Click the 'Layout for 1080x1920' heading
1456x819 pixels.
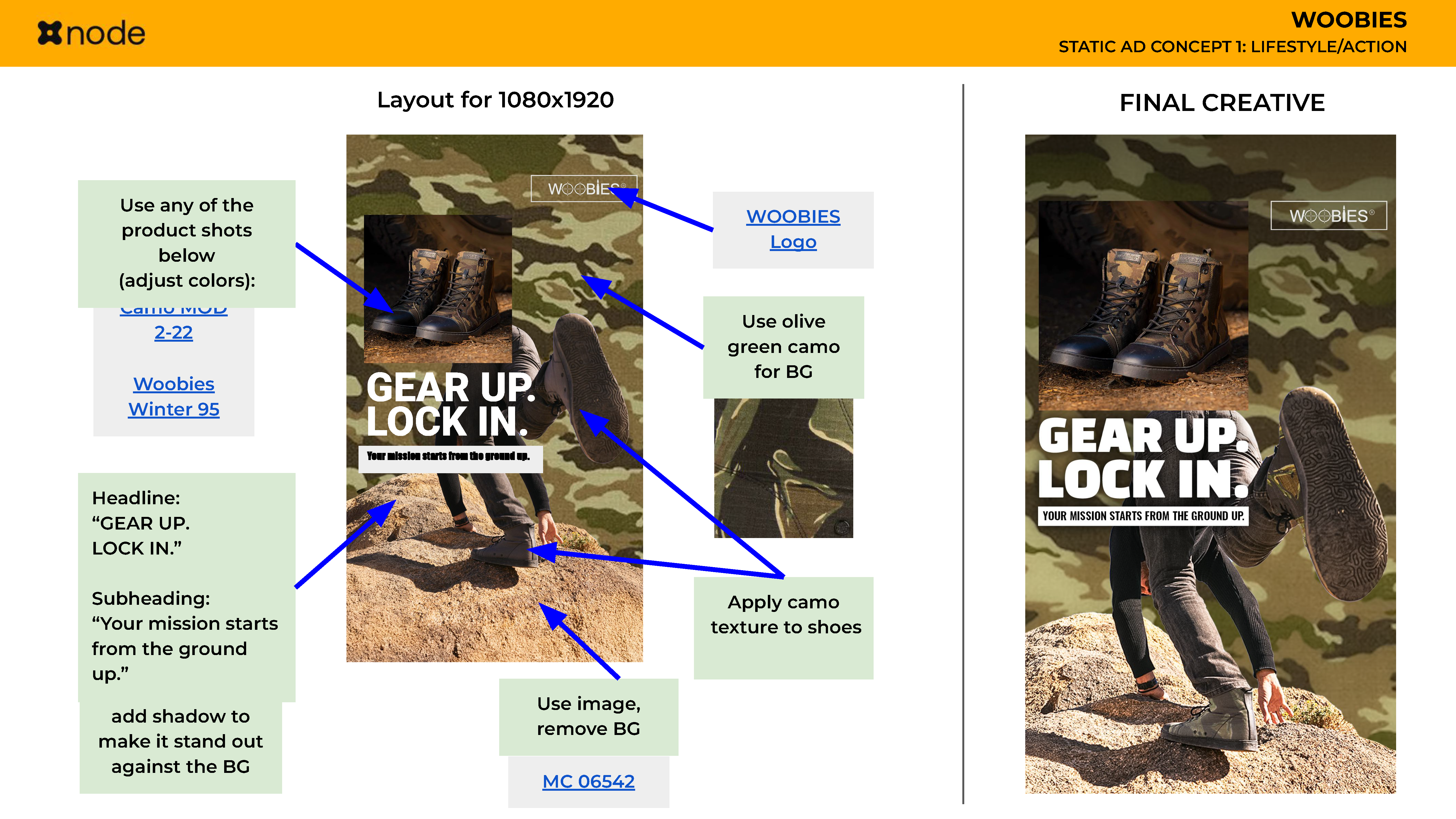(x=495, y=100)
